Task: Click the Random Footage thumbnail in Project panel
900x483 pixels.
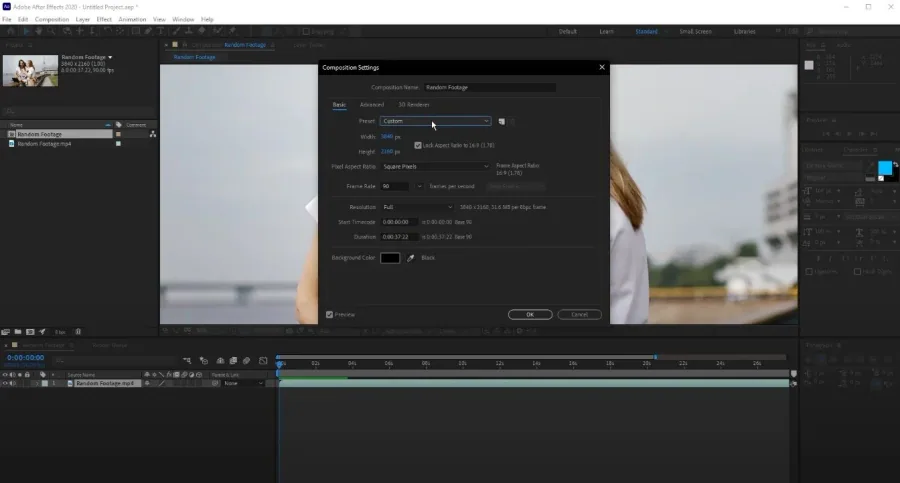Action: pyautogui.click(x=30, y=71)
